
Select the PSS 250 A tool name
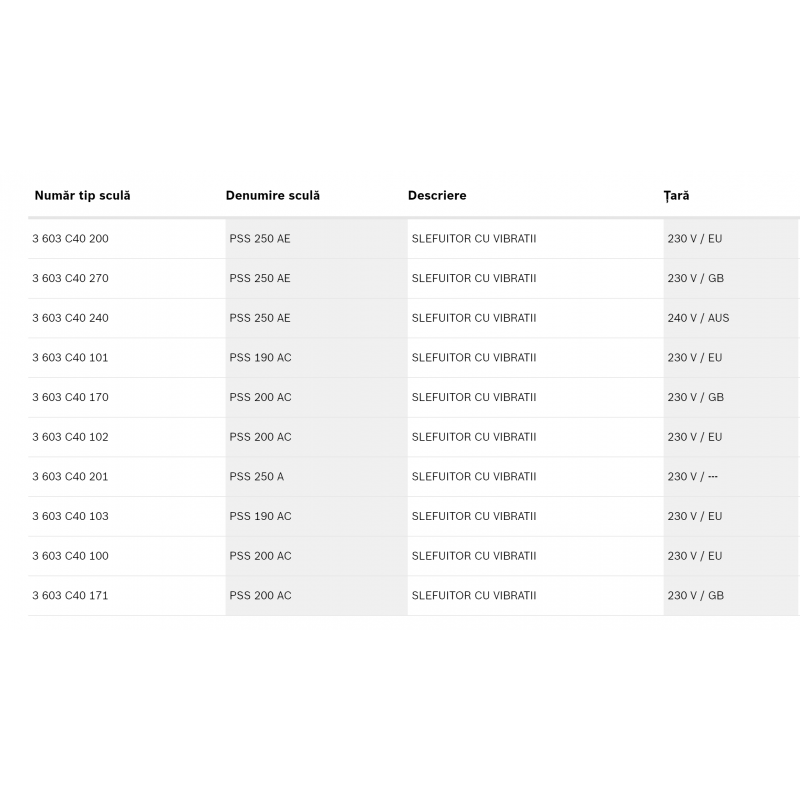tap(257, 477)
